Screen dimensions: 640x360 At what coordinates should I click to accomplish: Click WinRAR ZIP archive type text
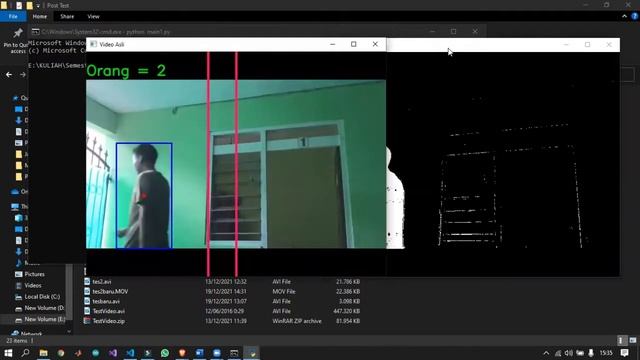click(x=297, y=321)
